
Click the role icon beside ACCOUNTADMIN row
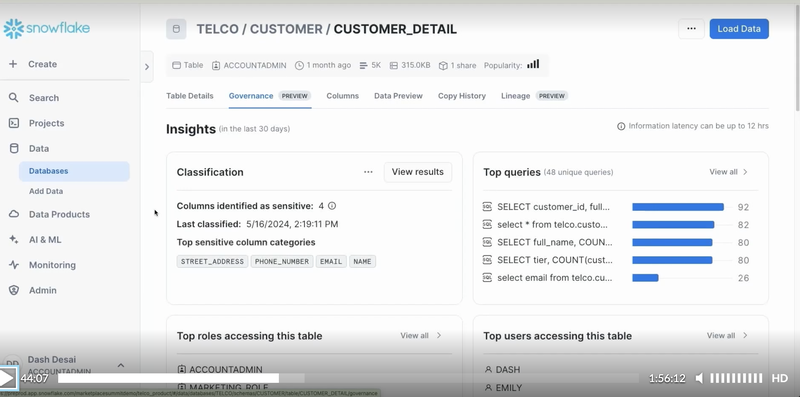(182, 369)
